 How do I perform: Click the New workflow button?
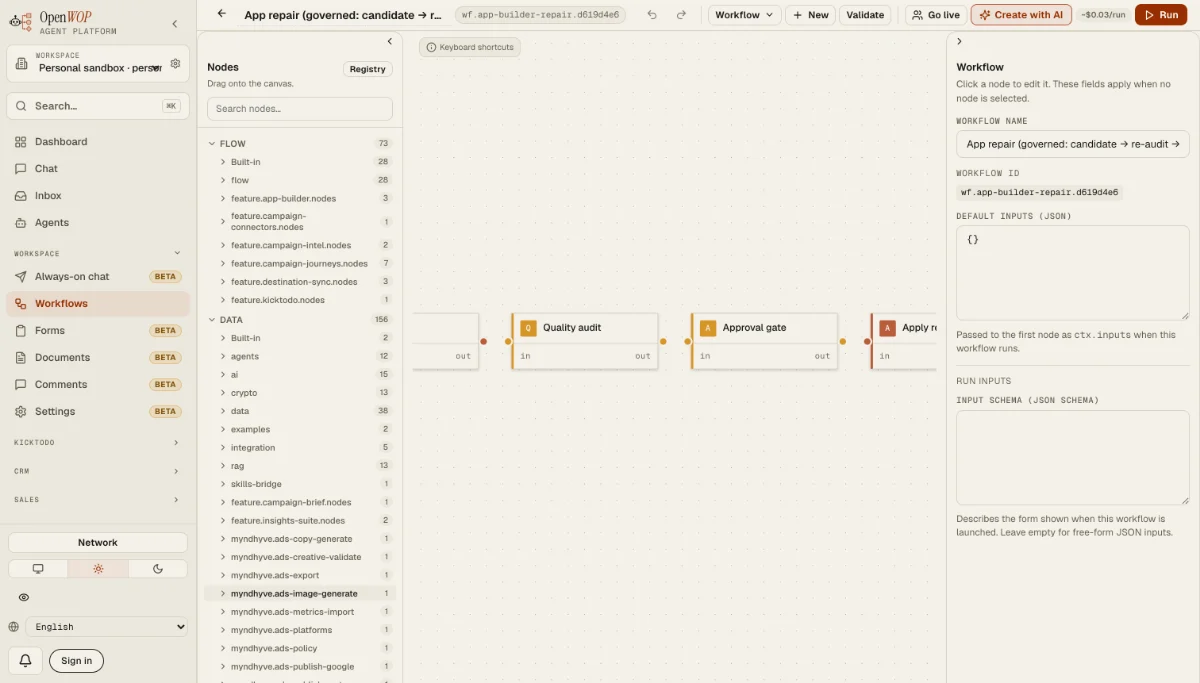click(810, 15)
